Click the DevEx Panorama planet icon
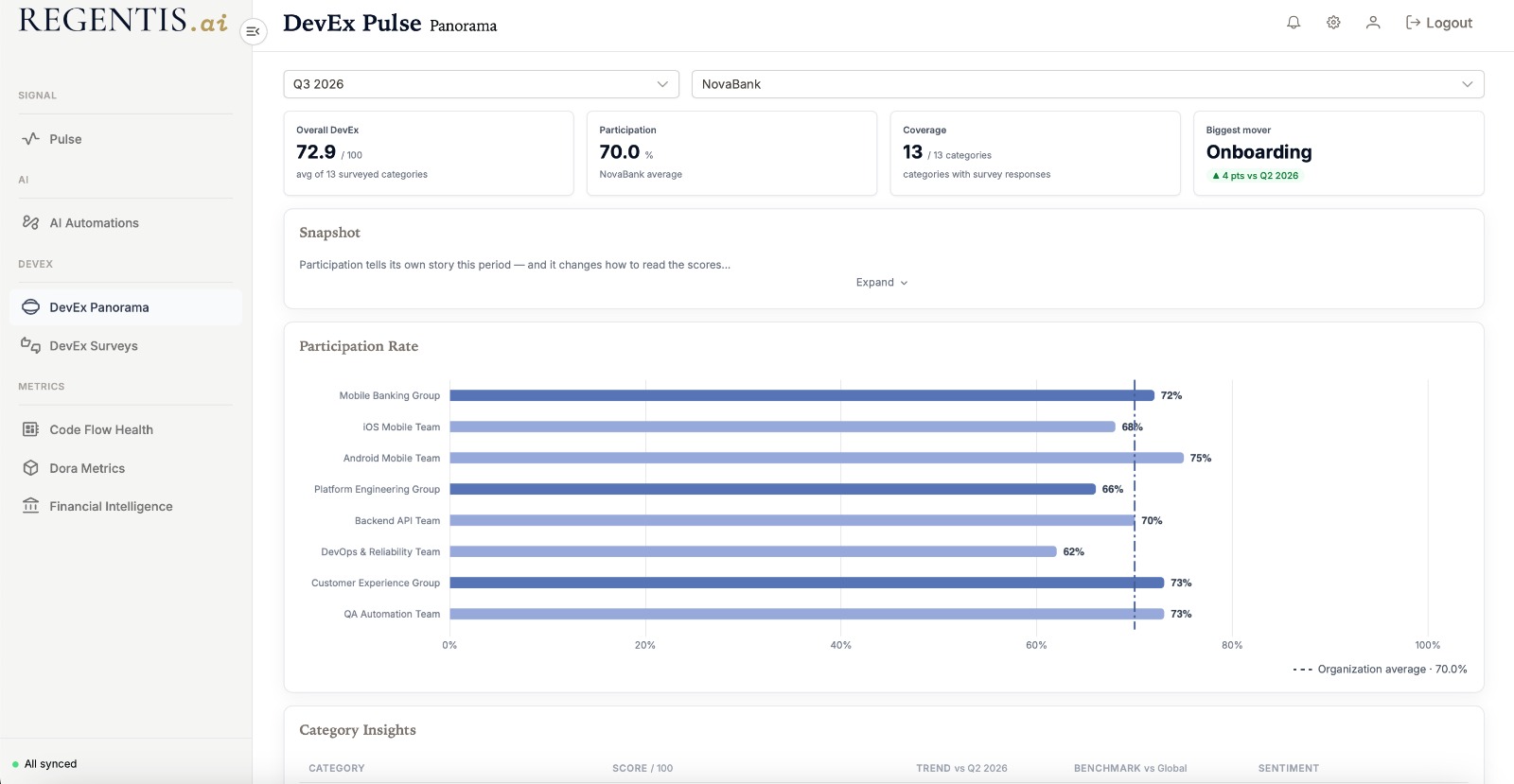 [30, 307]
